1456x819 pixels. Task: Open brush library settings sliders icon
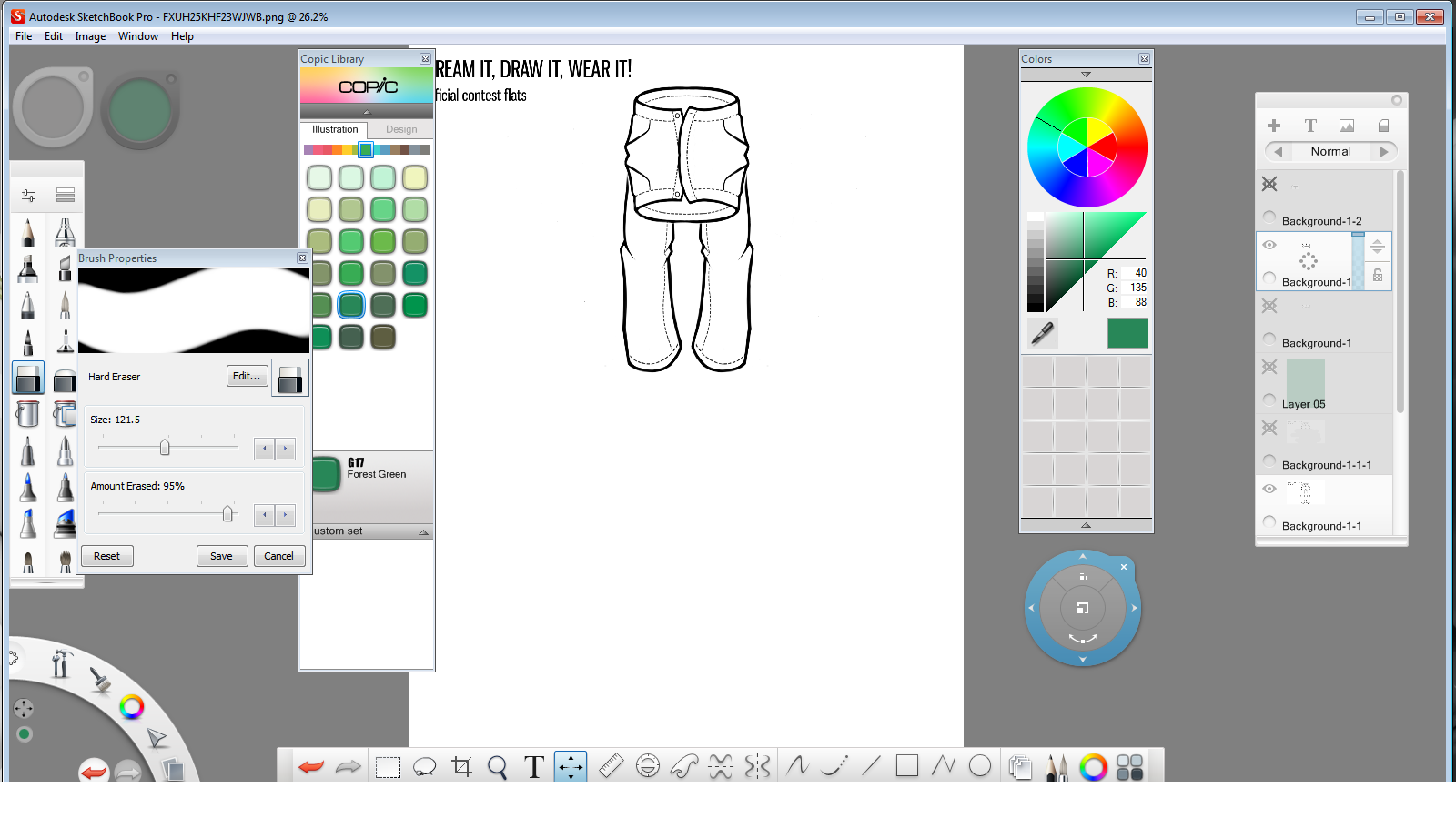29,195
